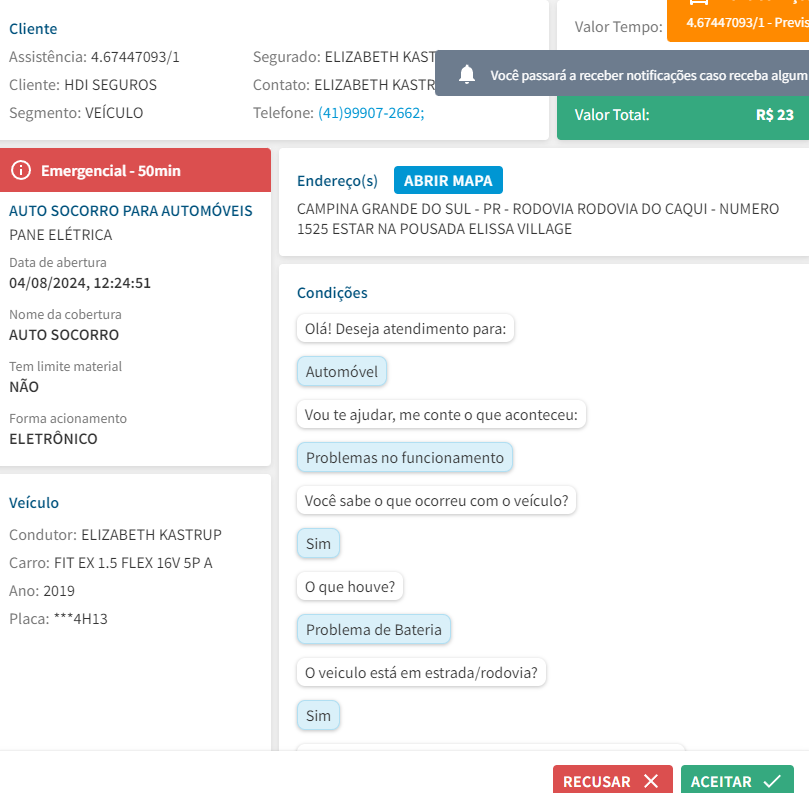Click the Forma acionamento value ELETRÔNICO

(x=53, y=439)
